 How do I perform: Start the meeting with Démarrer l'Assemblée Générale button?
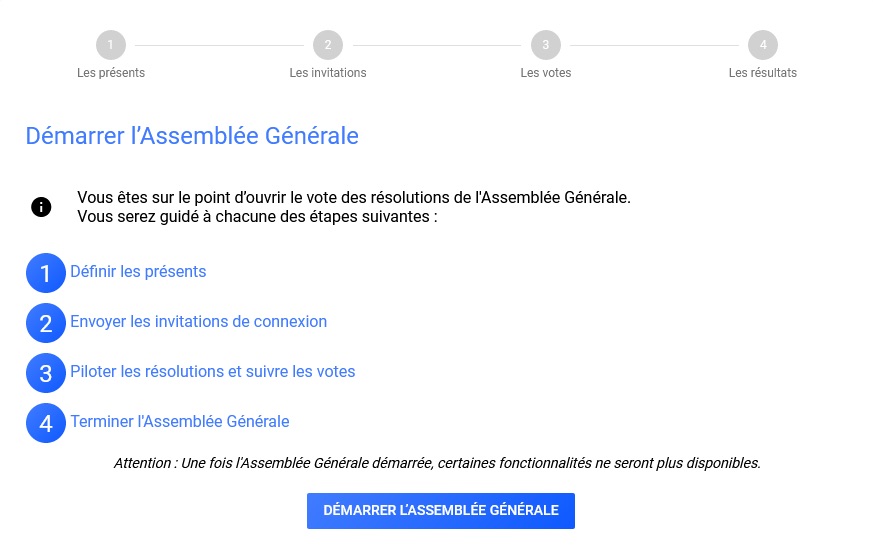441,511
